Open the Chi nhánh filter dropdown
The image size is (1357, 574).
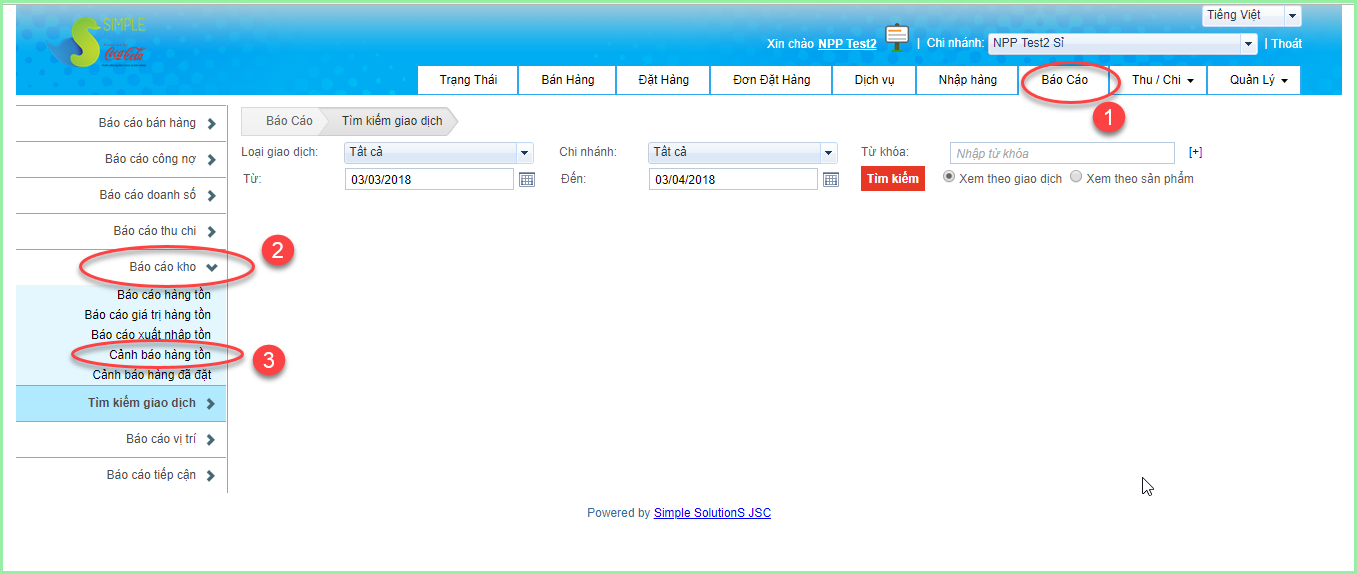tap(741, 153)
